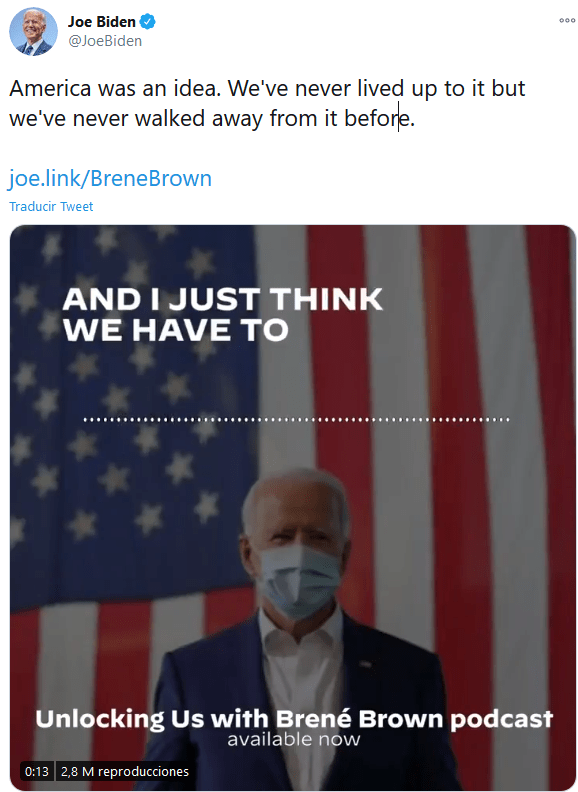Click the 2,8 M reproducciones view count

point(124,771)
